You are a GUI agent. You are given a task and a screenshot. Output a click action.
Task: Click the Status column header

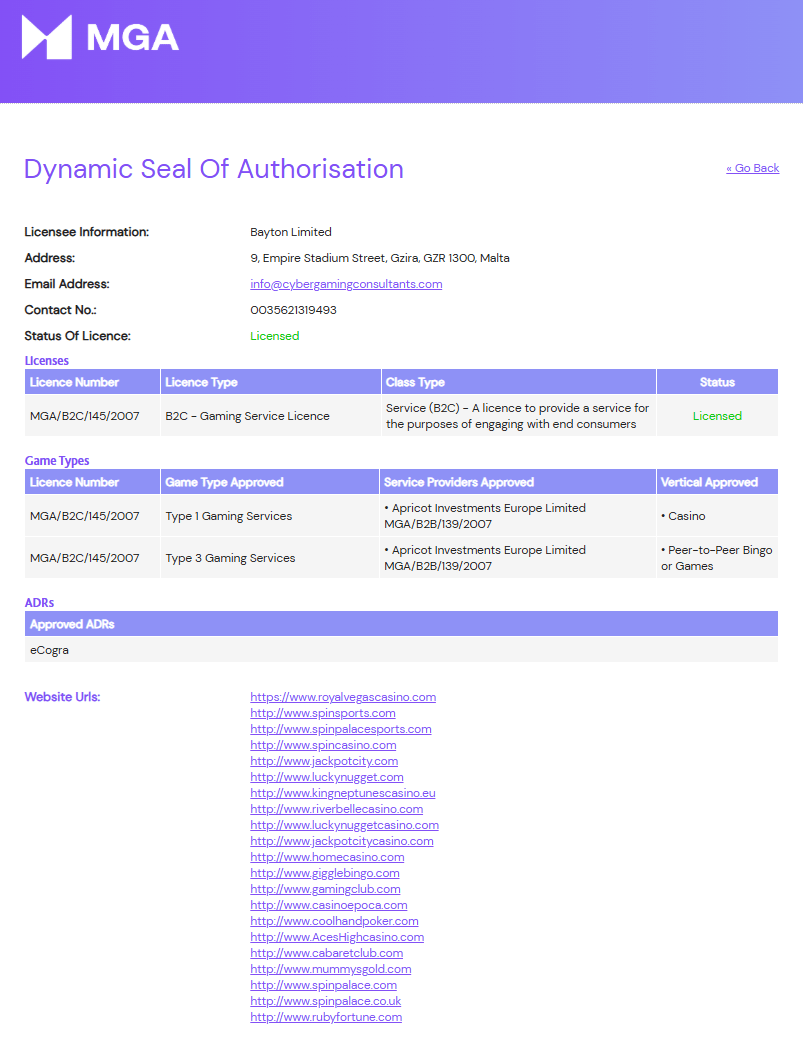(717, 382)
